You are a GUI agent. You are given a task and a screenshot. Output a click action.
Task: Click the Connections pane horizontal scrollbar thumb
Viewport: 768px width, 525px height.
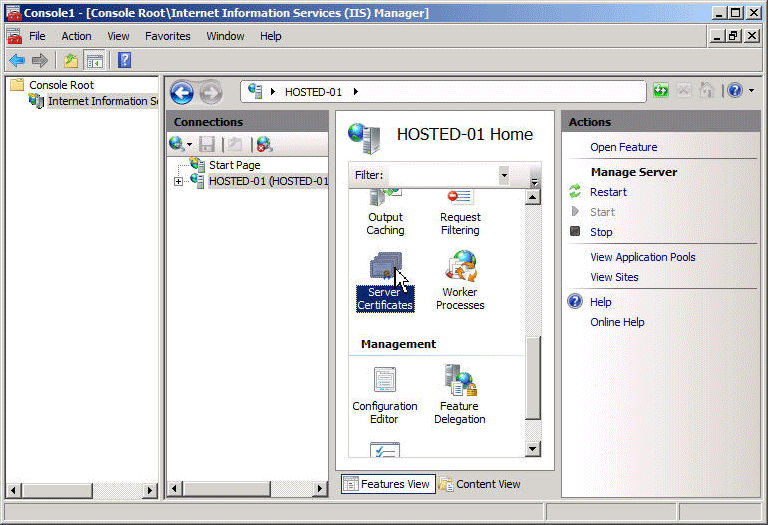227,488
